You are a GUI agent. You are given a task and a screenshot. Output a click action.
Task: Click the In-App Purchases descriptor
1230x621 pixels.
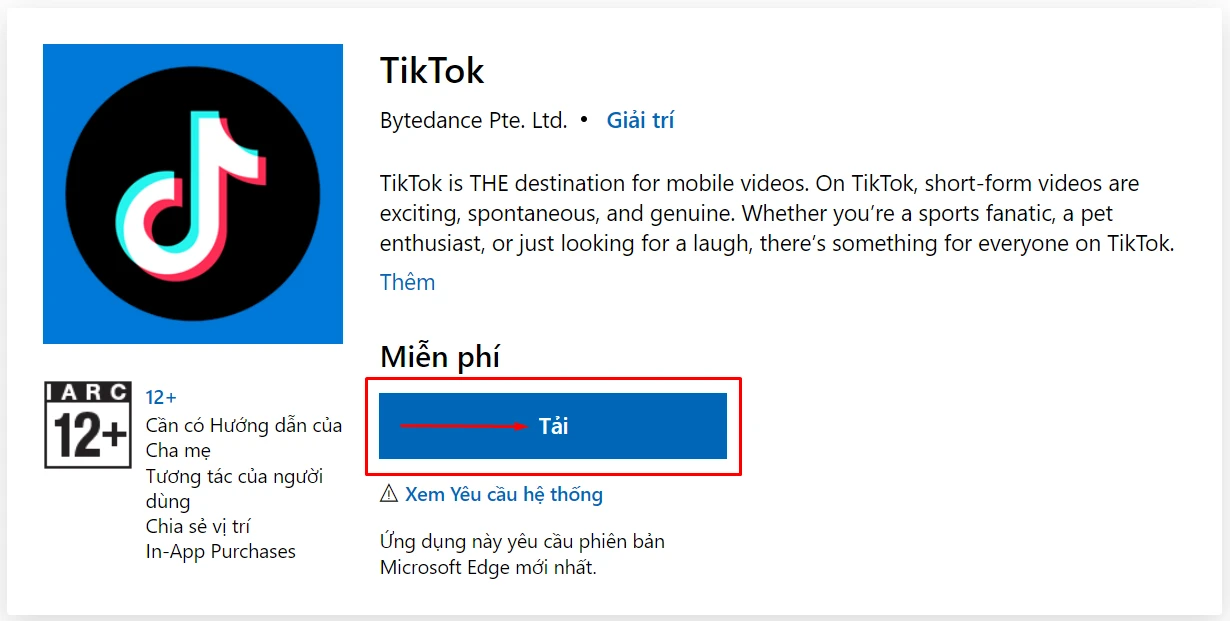point(220,551)
